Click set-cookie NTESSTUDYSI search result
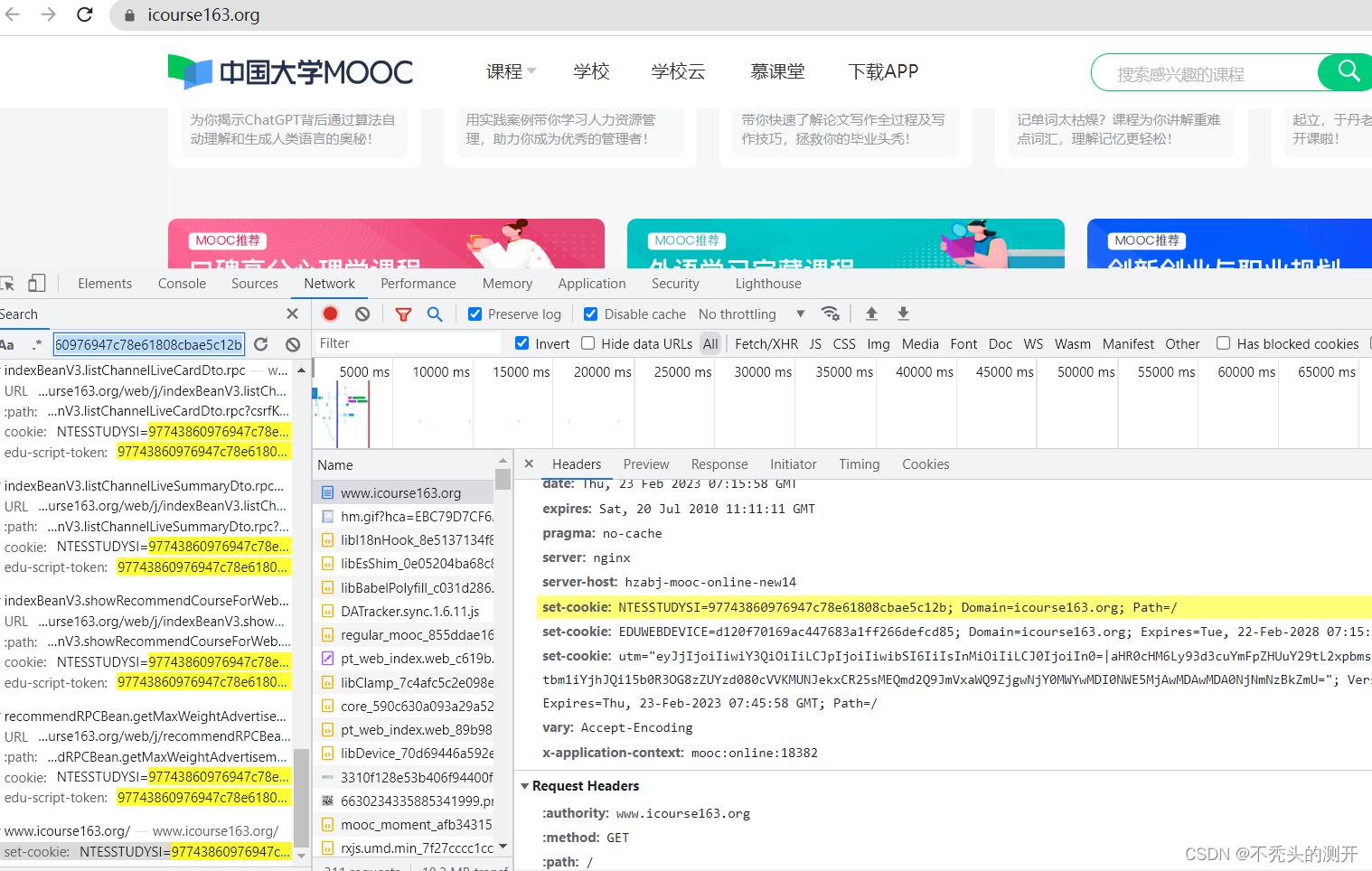 146,851
